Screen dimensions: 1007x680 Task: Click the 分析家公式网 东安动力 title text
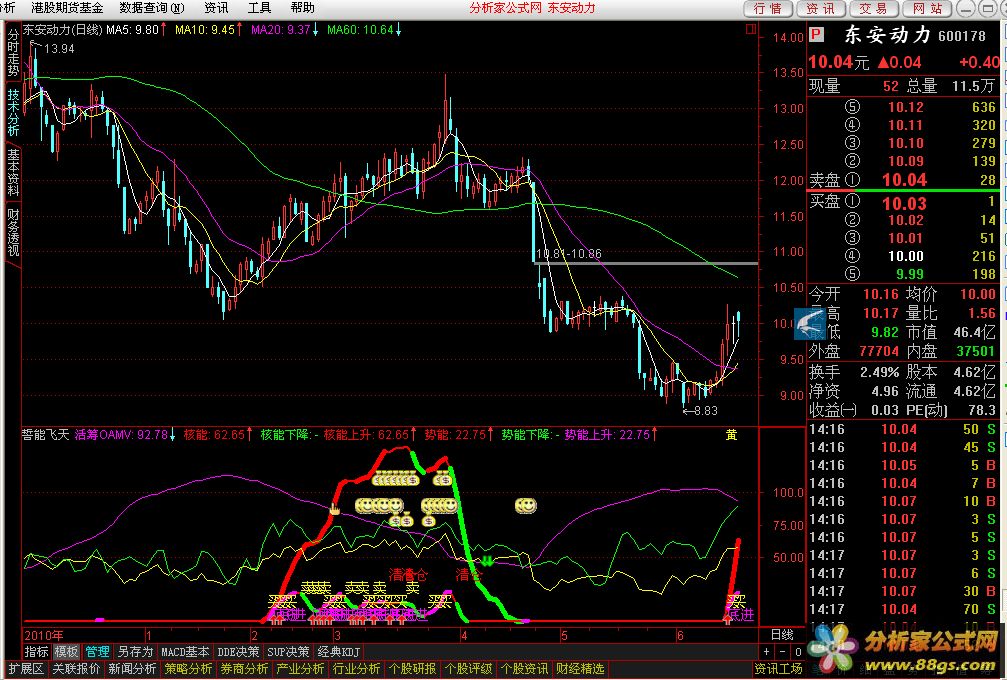(532, 8)
